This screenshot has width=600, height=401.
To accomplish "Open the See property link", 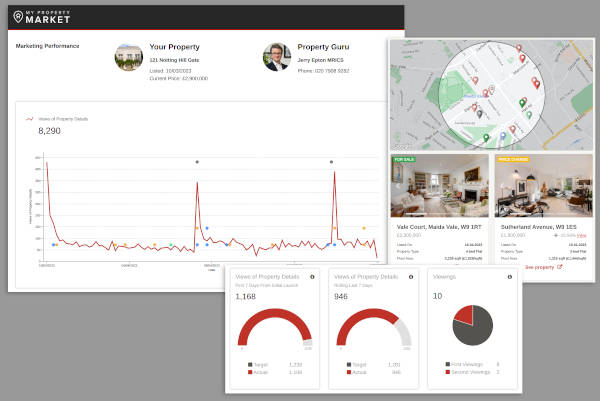I will pos(540,267).
